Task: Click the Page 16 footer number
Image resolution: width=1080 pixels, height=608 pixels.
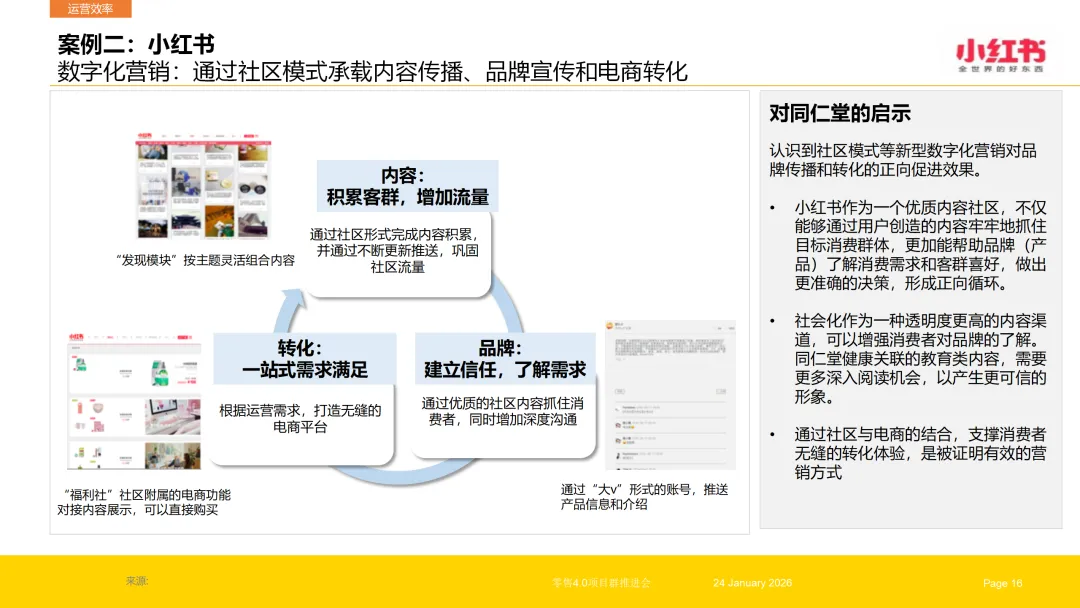Action: pyautogui.click(x=1002, y=583)
